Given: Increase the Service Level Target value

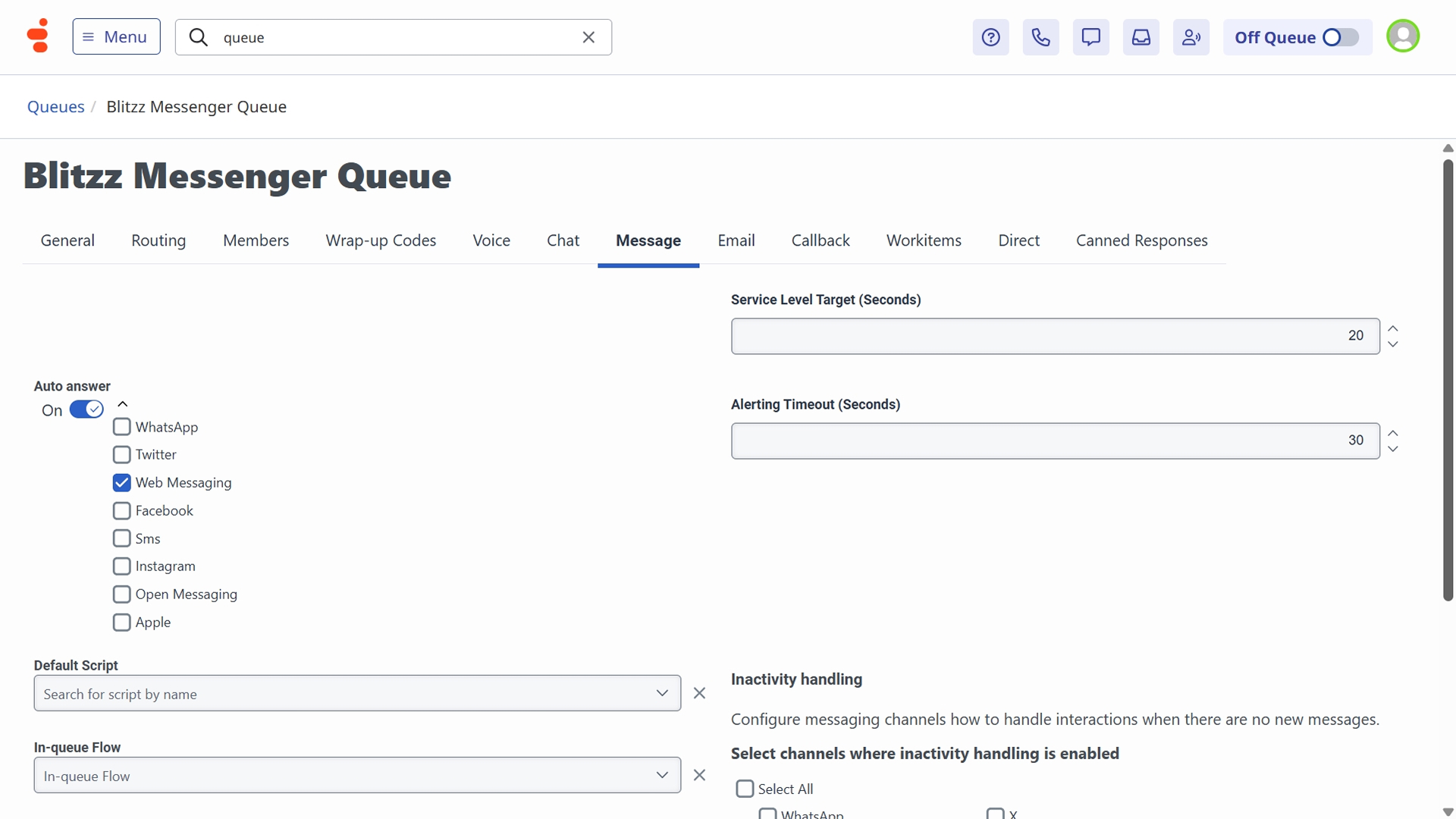Looking at the screenshot, I should point(1393,328).
